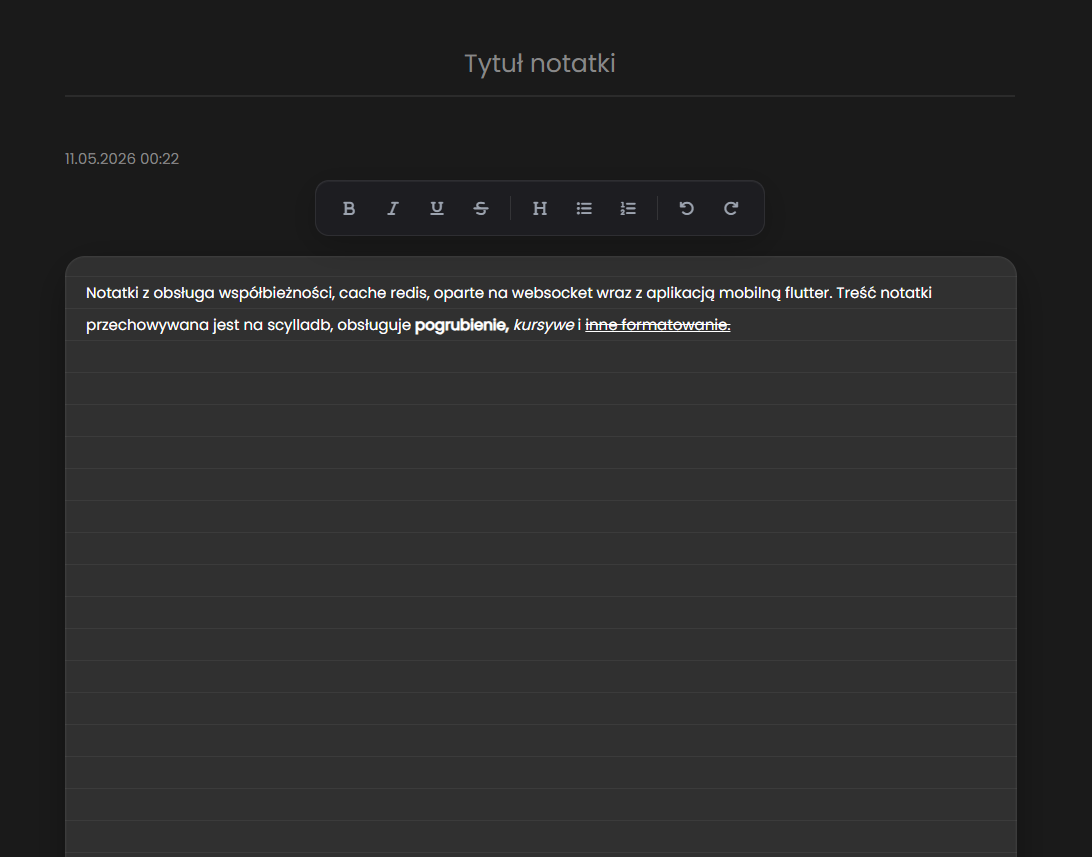Click the struck-through text 'inne formatowanie.'
This screenshot has width=1092, height=857.
[x=657, y=325]
